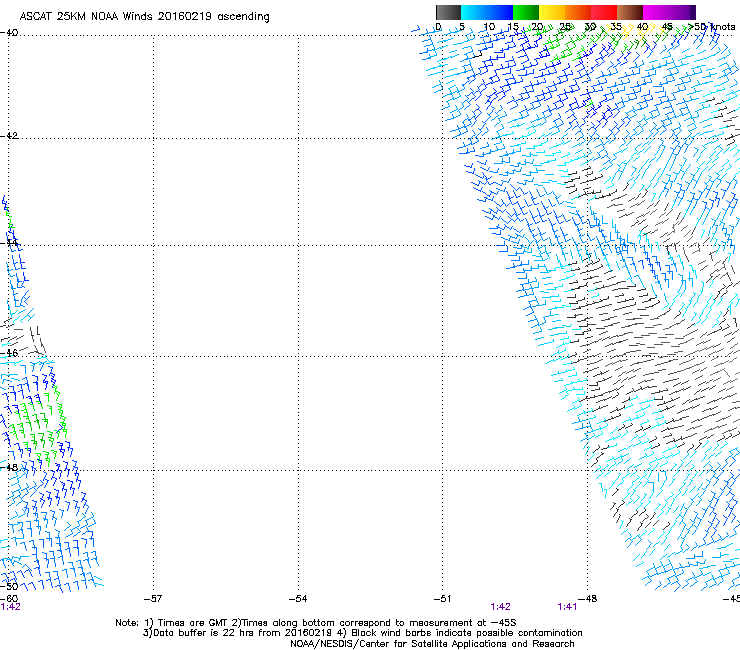Viewport: 740px width, 650px height.
Task: Click the 'NOAA/NESDIS/Center for Satellite Applications and Research' credit
Action: (x=432, y=644)
